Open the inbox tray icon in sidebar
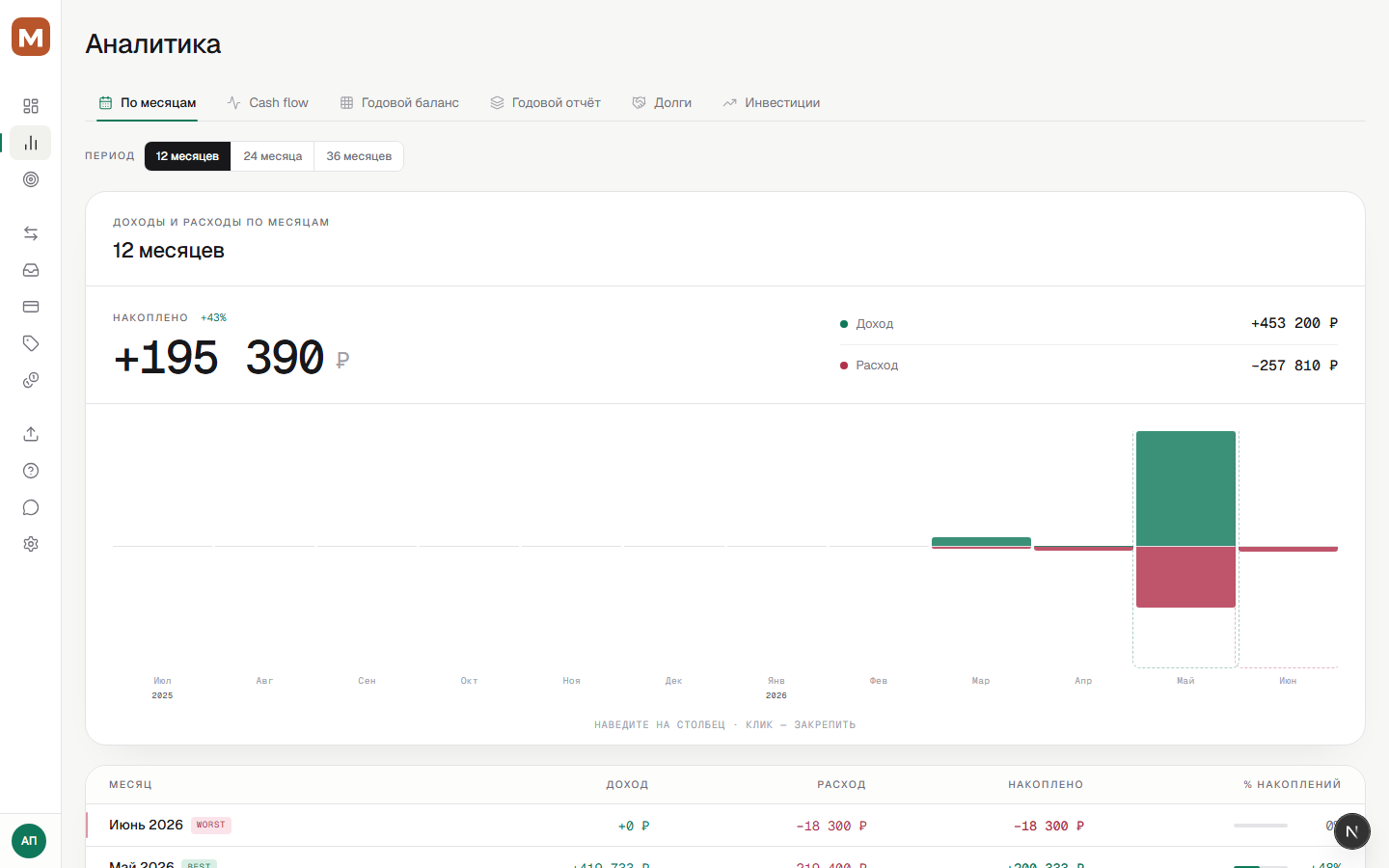Image resolution: width=1389 pixels, height=868 pixels. point(31,270)
